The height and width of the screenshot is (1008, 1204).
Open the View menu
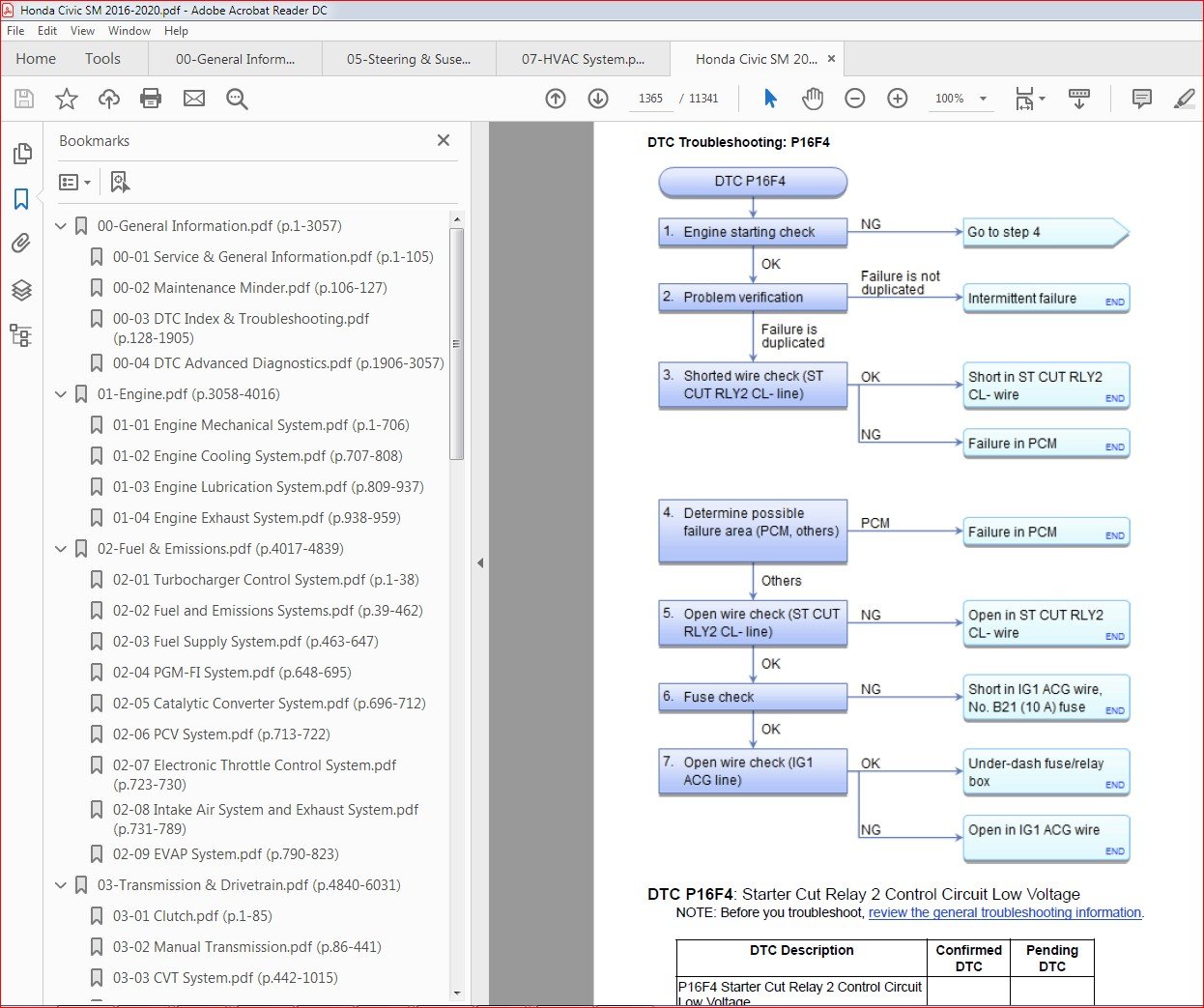click(x=83, y=31)
